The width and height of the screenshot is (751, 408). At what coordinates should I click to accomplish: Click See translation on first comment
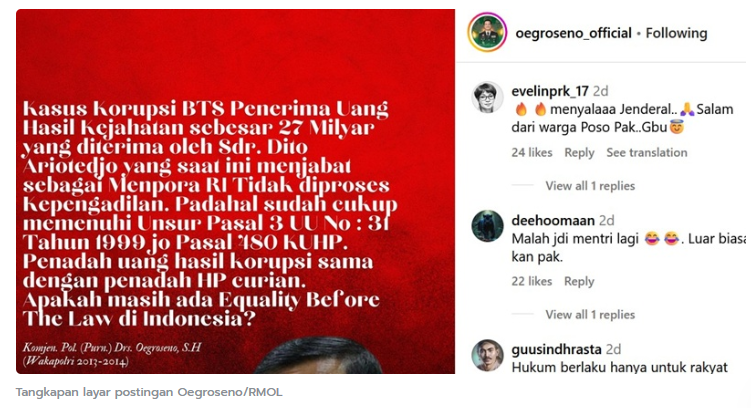point(647,152)
